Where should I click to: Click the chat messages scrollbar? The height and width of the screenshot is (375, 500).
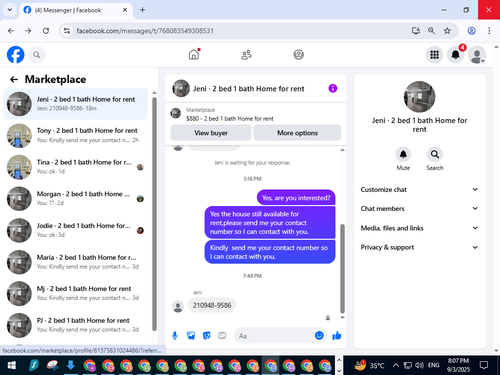point(342,269)
